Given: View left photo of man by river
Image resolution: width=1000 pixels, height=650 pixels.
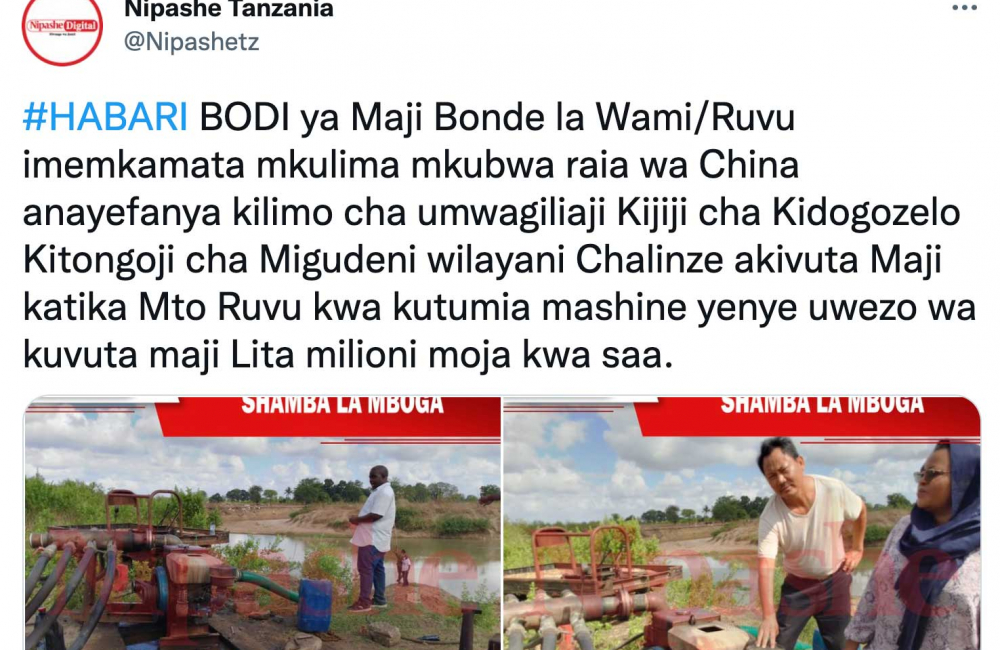Looking at the screenshot, I should pyautogui.click(x=262, y=523).
